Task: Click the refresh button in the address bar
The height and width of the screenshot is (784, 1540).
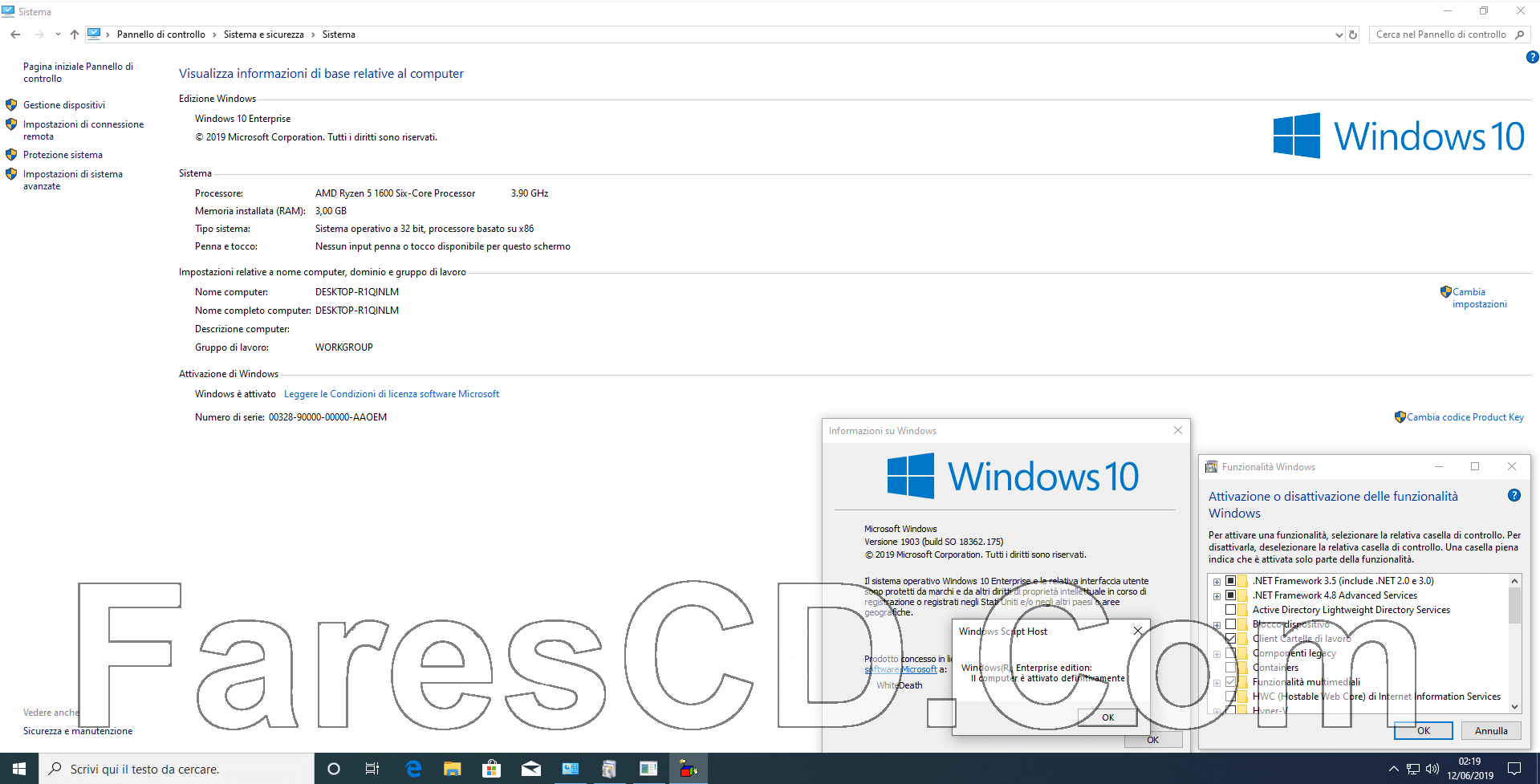Action: click(1353, 35)
